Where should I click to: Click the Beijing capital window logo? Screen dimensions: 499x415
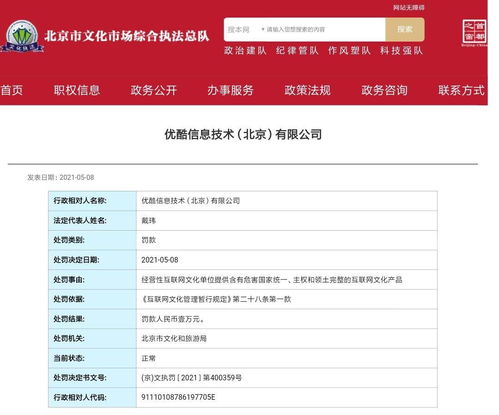[474, 33]
